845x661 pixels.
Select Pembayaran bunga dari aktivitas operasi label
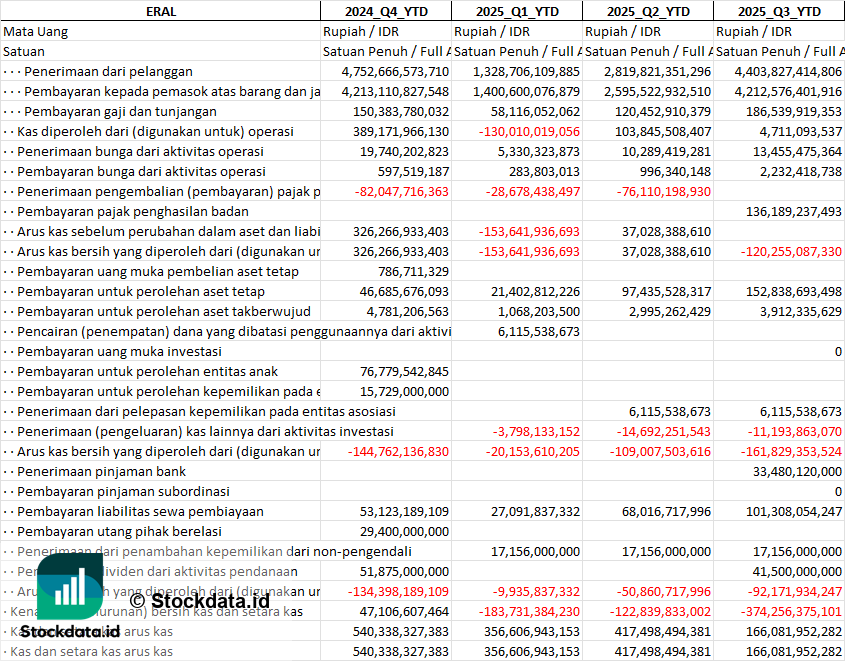(141, 171)
